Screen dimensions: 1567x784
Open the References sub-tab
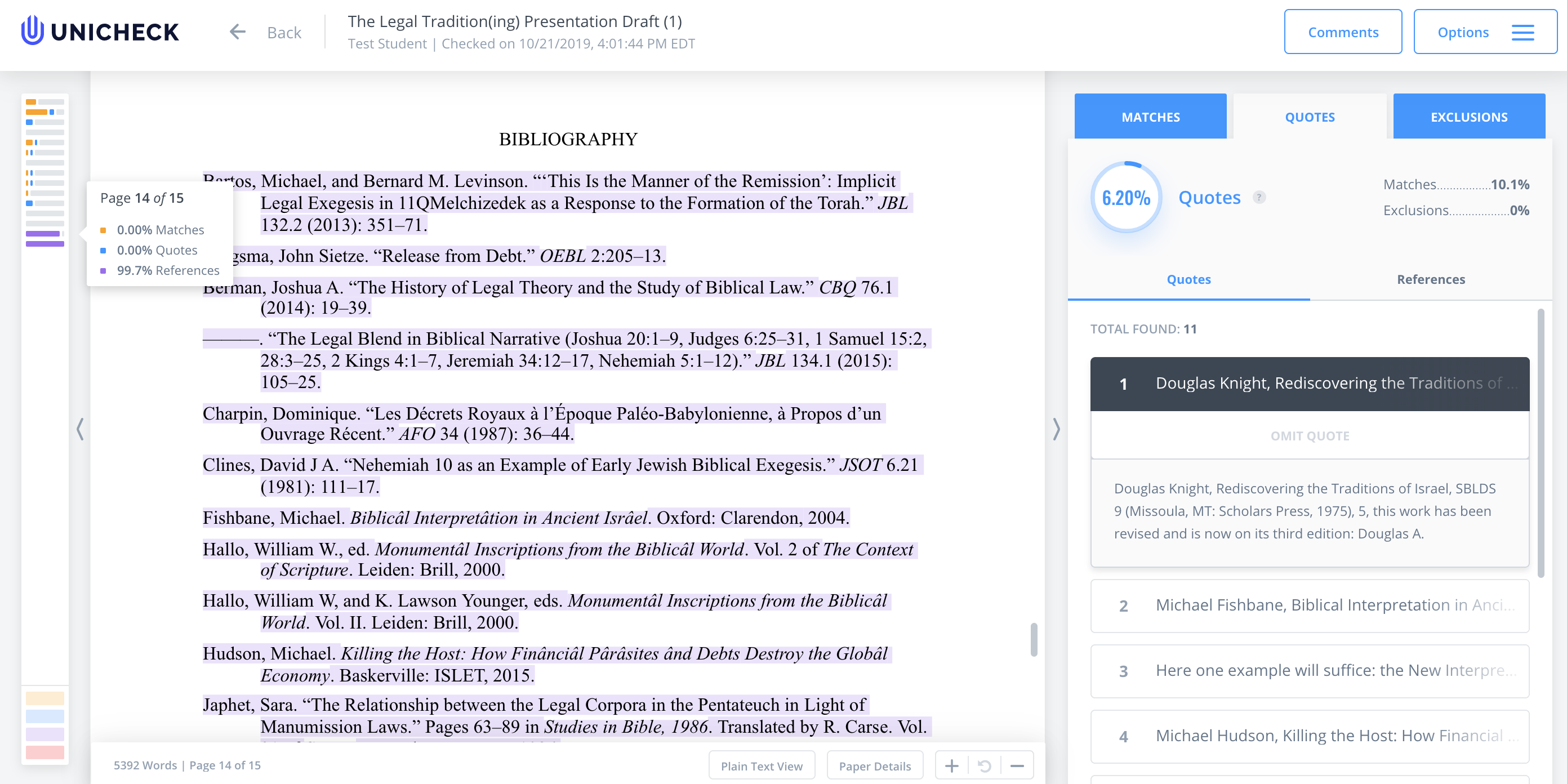pos(1430,279)
